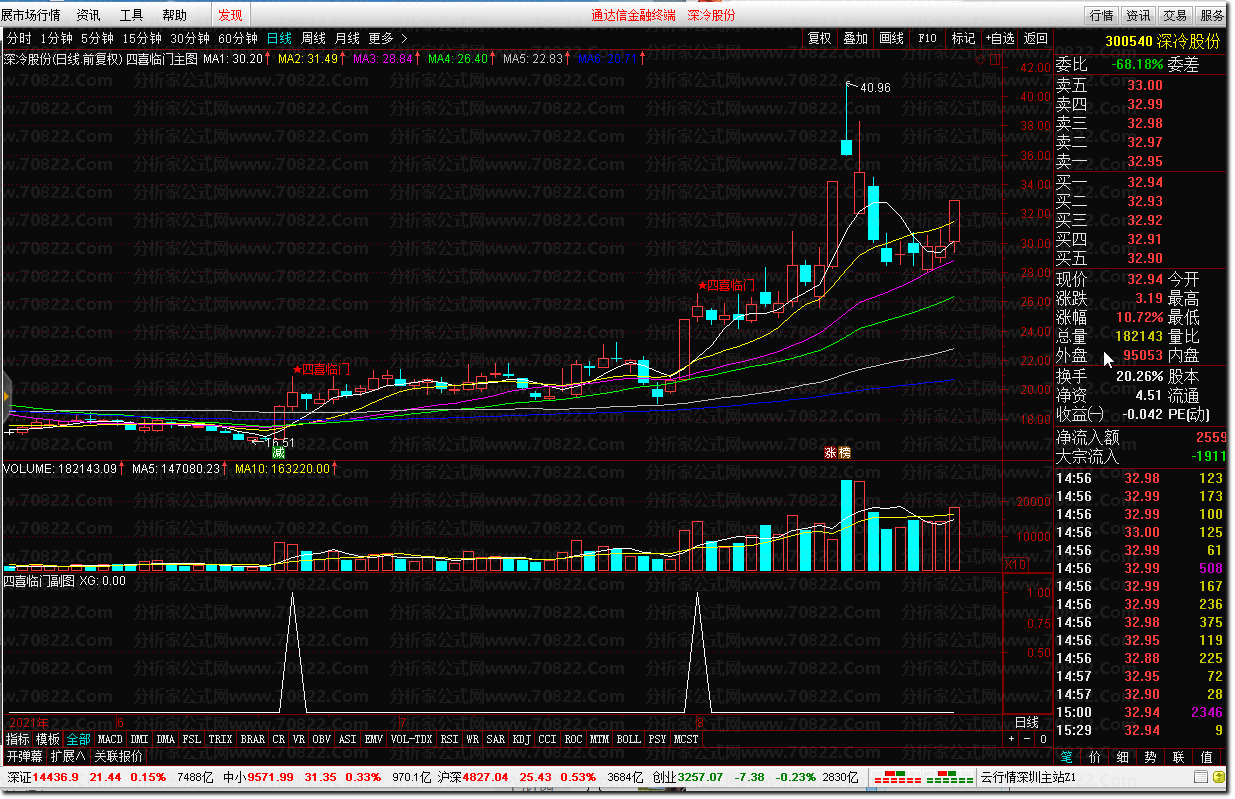Switch to 联 linked tab
The image size is (1235, 799).
pos(1179,757)
